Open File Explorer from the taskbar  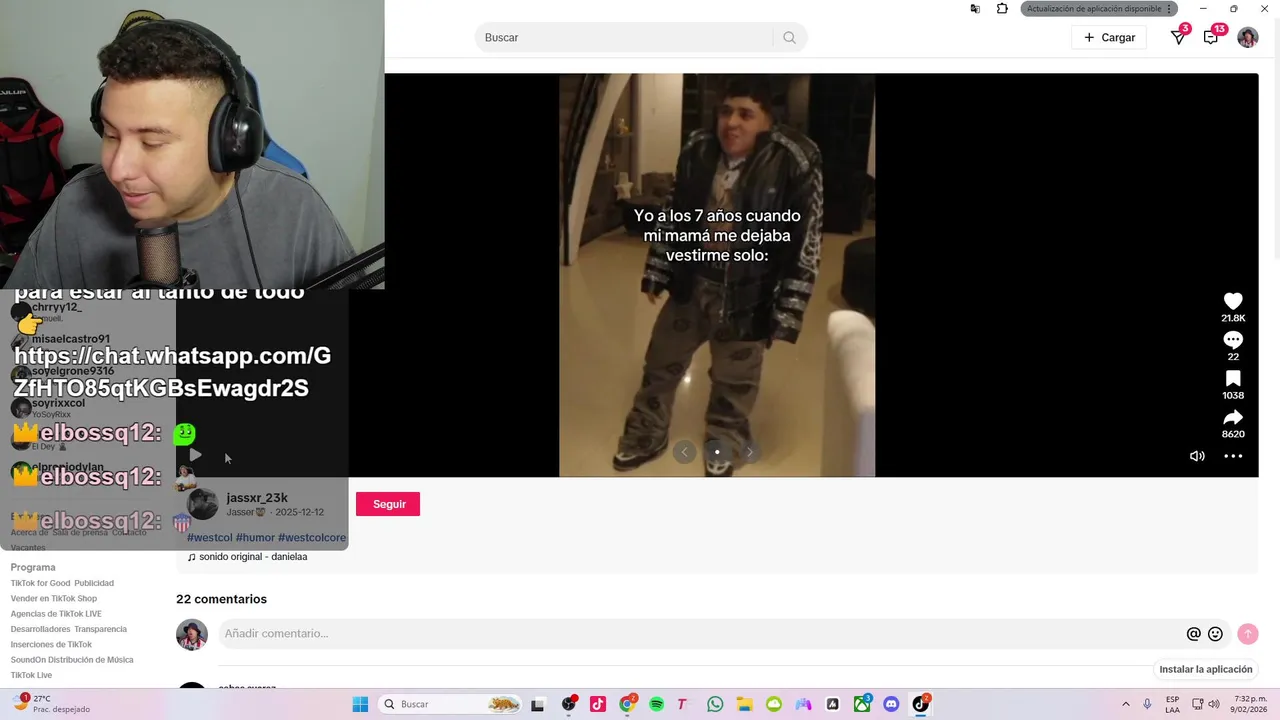[x=744, y=704]
